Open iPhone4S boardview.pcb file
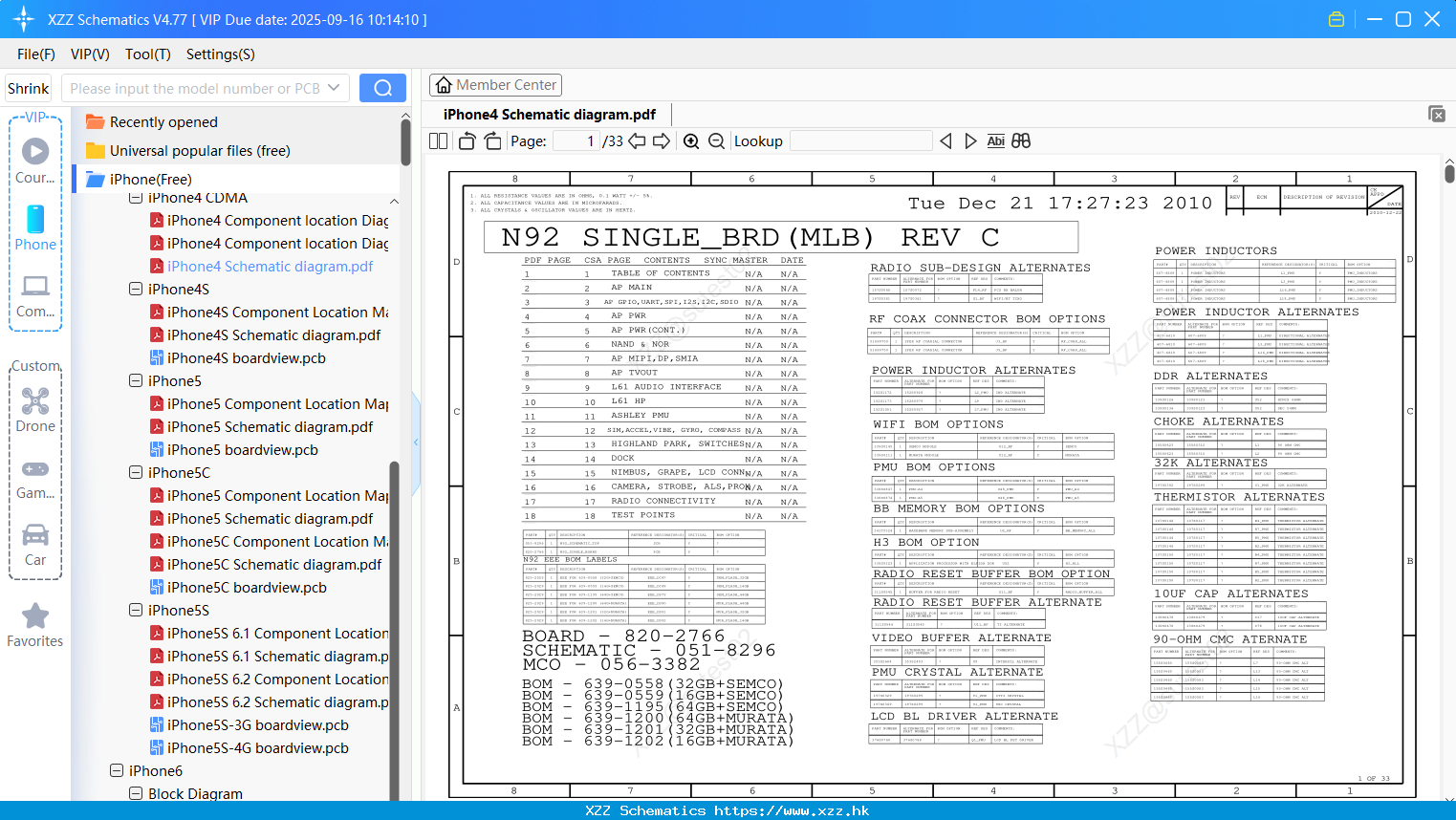 point(237,358)
